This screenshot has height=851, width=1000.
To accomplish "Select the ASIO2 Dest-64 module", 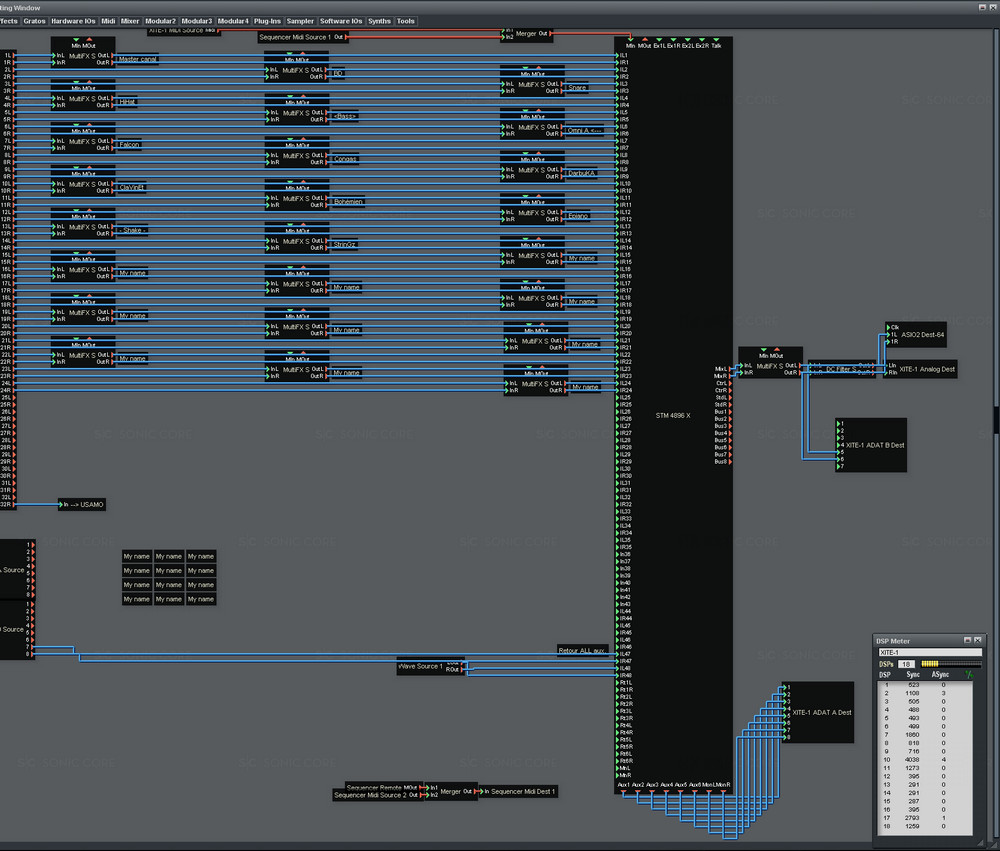I will [x=922, y=334].
